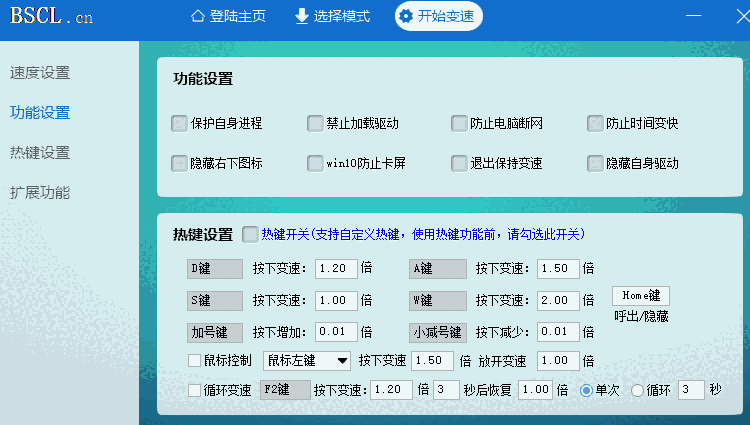Click 按下增加 value field 0.01
The height and width of the screenshot is (425, 750).
point(336,332)
